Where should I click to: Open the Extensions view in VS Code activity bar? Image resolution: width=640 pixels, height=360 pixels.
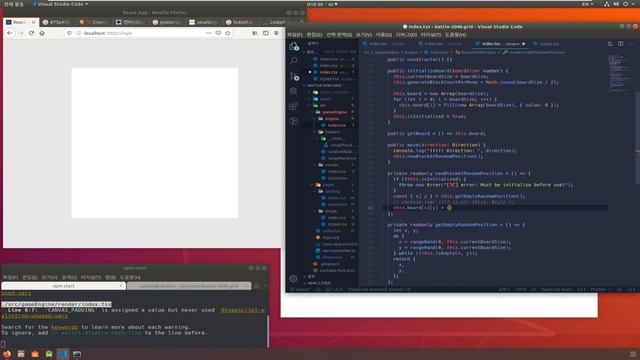(x=293, y=106)
